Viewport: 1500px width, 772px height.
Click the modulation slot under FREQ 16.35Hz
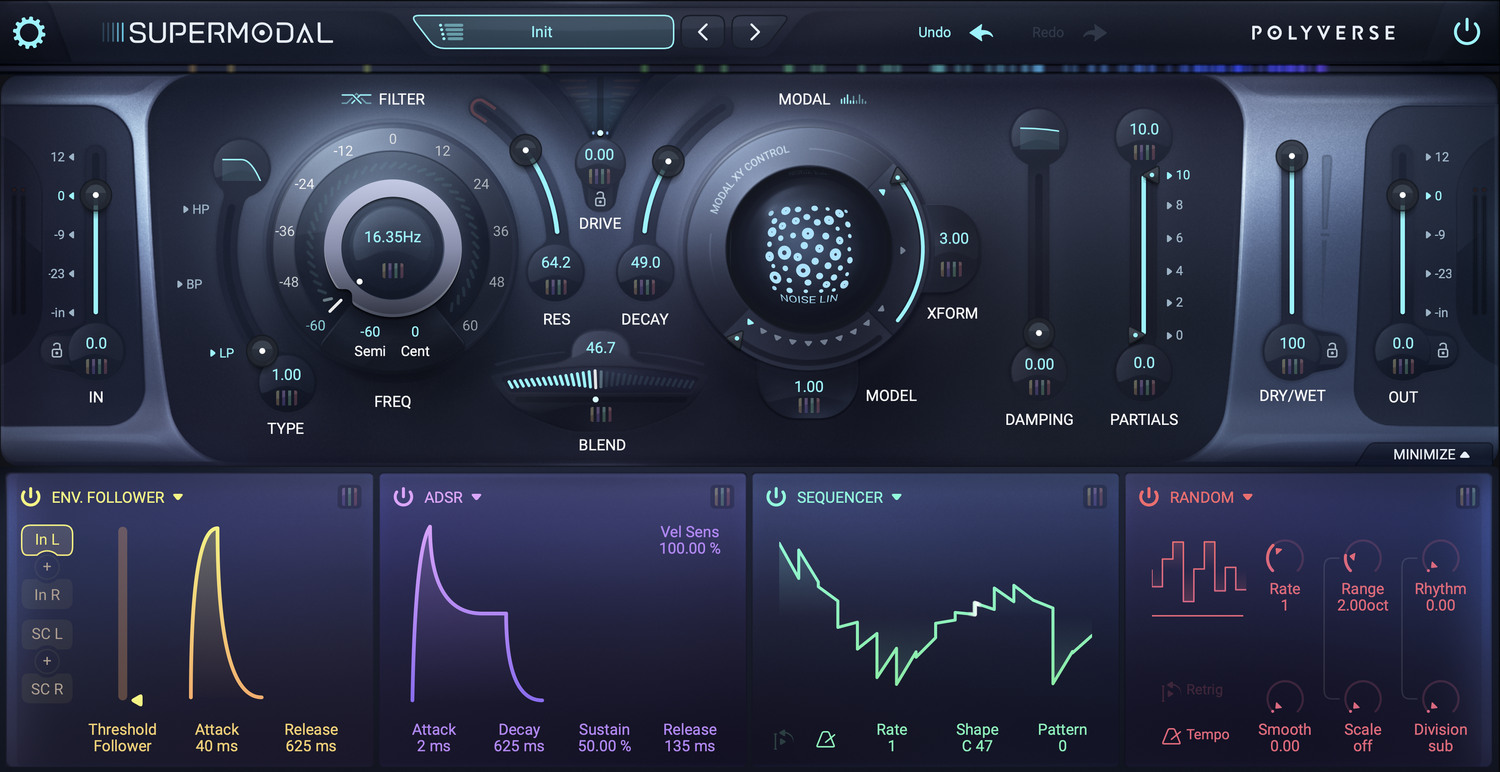click(x=393, y=270)
